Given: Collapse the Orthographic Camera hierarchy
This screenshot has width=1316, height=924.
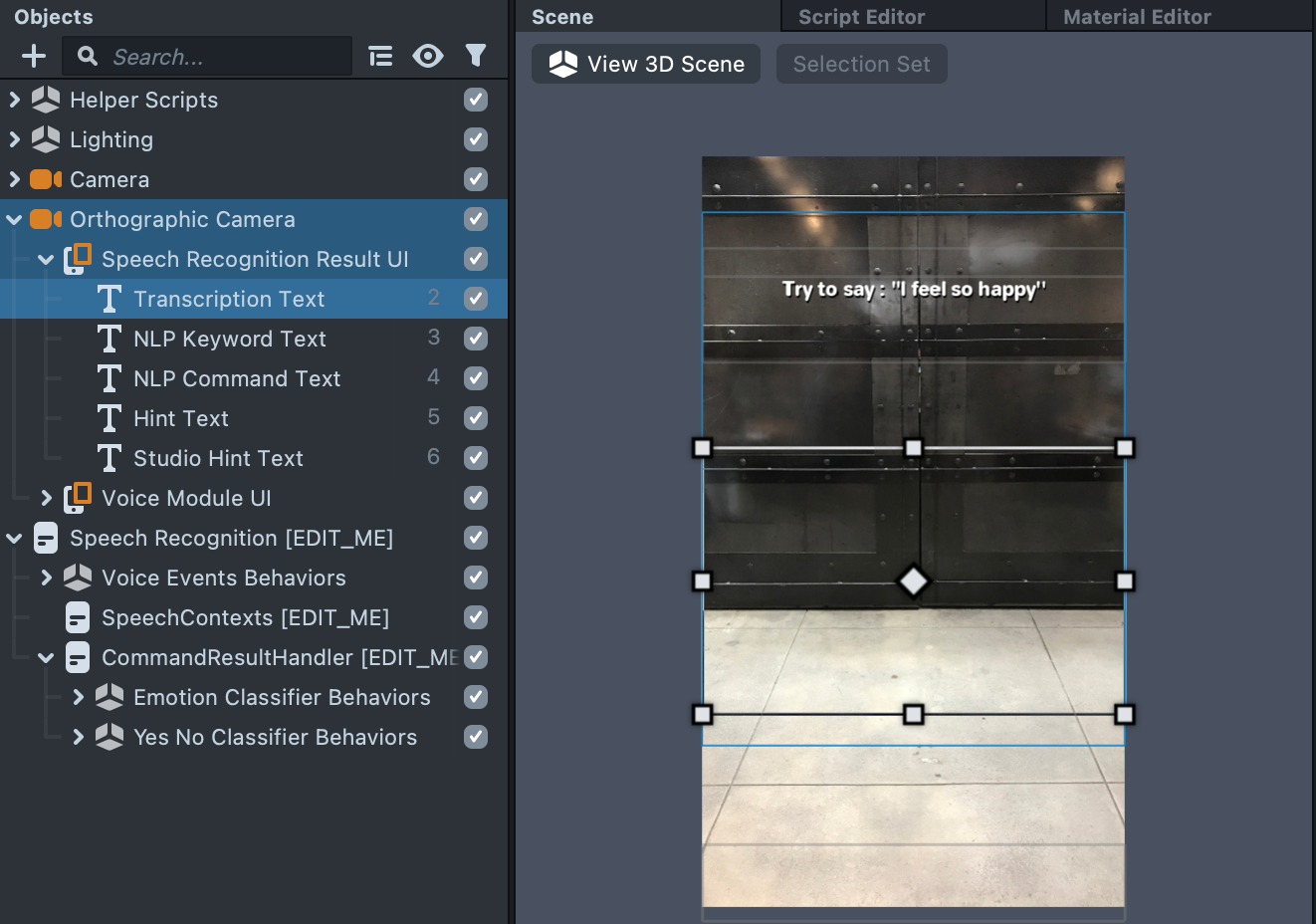Looking at the screenshot, I should 14,219.
